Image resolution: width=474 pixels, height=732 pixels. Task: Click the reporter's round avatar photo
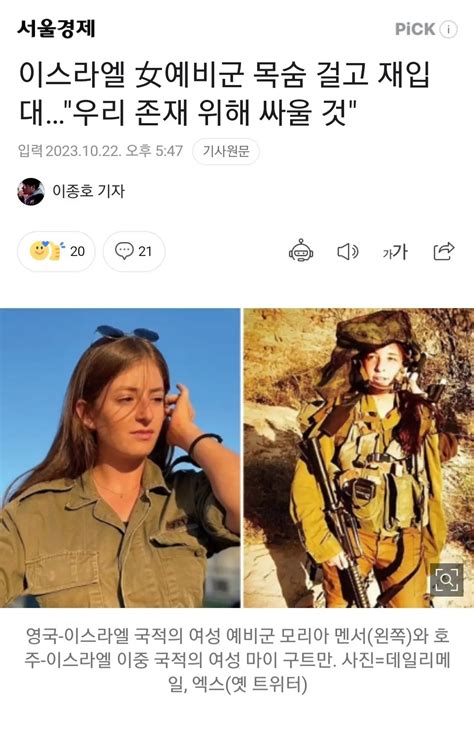tap(31, 191)
